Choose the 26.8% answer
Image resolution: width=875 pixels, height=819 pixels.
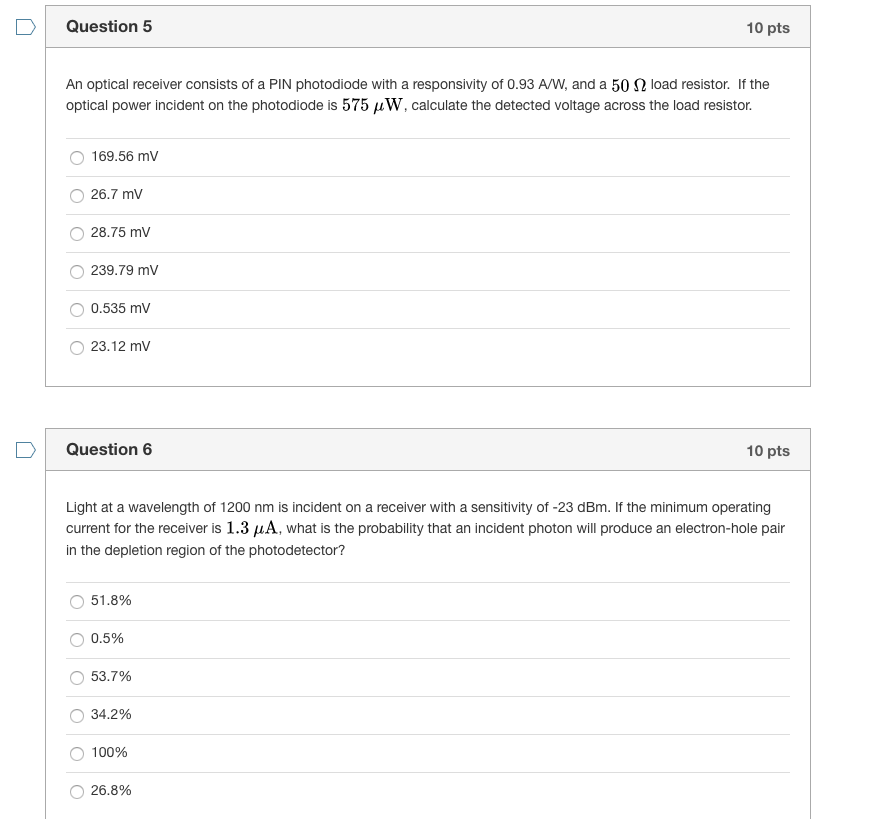pyautogui.click(x=77, y=791)
